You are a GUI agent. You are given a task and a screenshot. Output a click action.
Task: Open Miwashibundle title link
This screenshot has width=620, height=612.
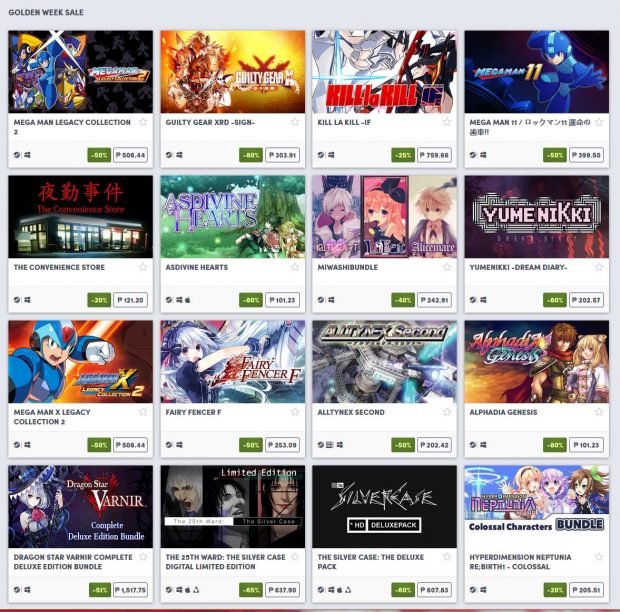pos(348,267)
